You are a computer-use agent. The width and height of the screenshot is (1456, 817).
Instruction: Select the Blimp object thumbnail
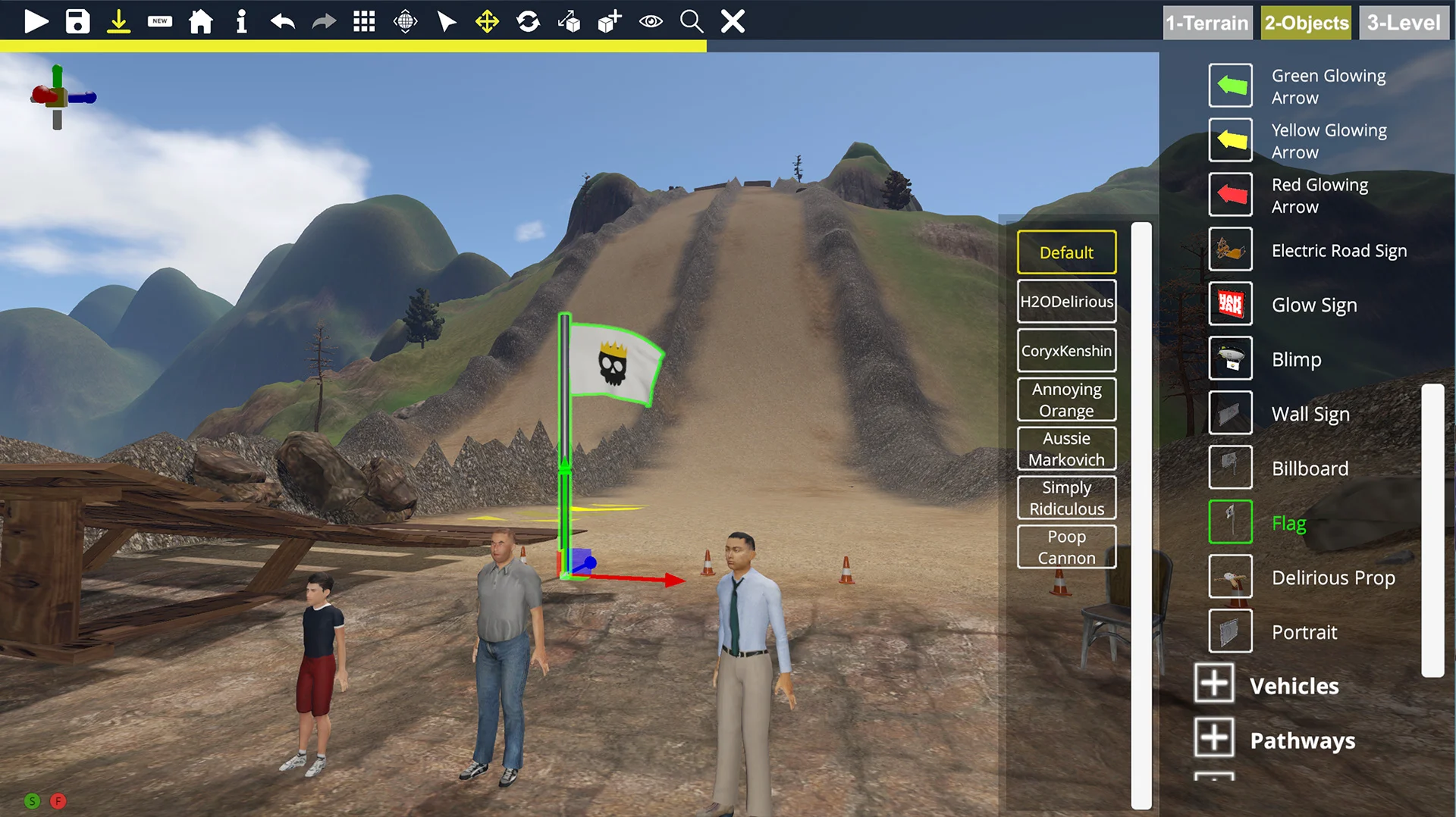coord(1230,359)
